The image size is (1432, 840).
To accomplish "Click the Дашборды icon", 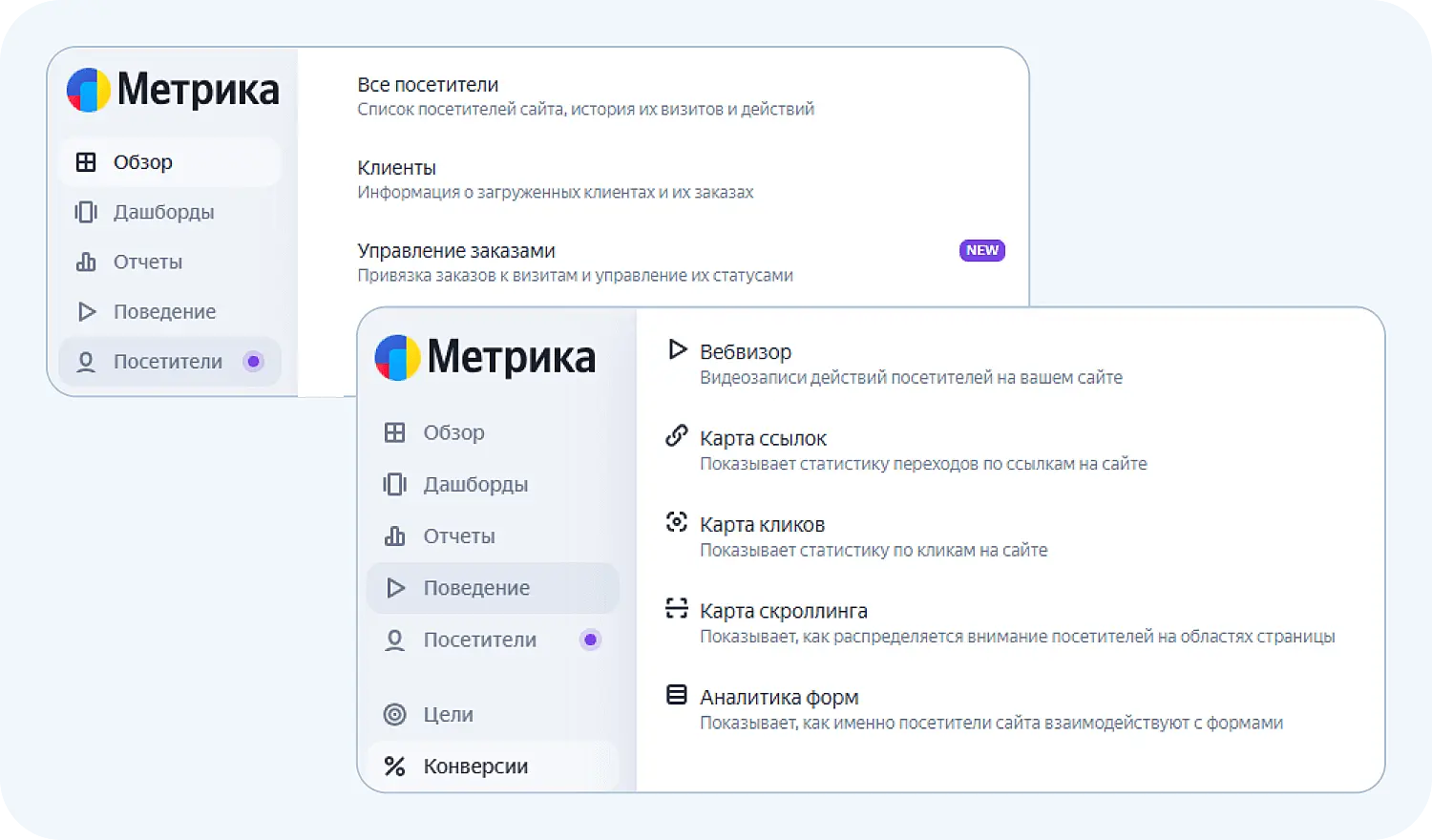I will point(394,484).
